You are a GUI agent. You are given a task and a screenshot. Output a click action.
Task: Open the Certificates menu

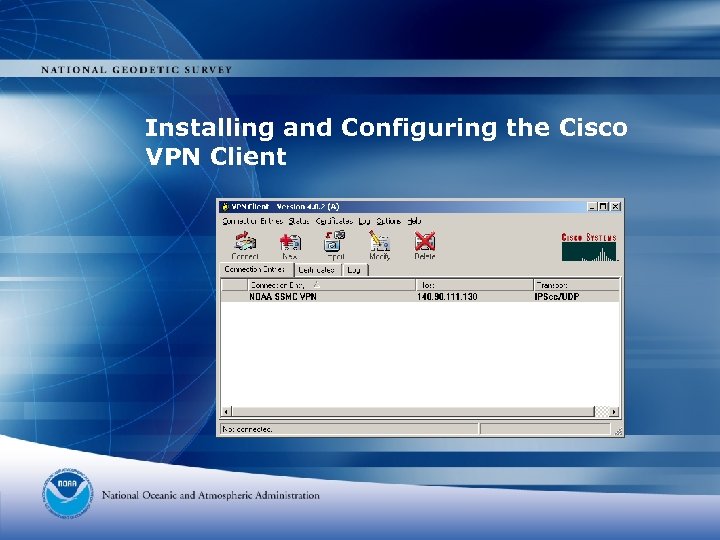click(x=334, y=221)
